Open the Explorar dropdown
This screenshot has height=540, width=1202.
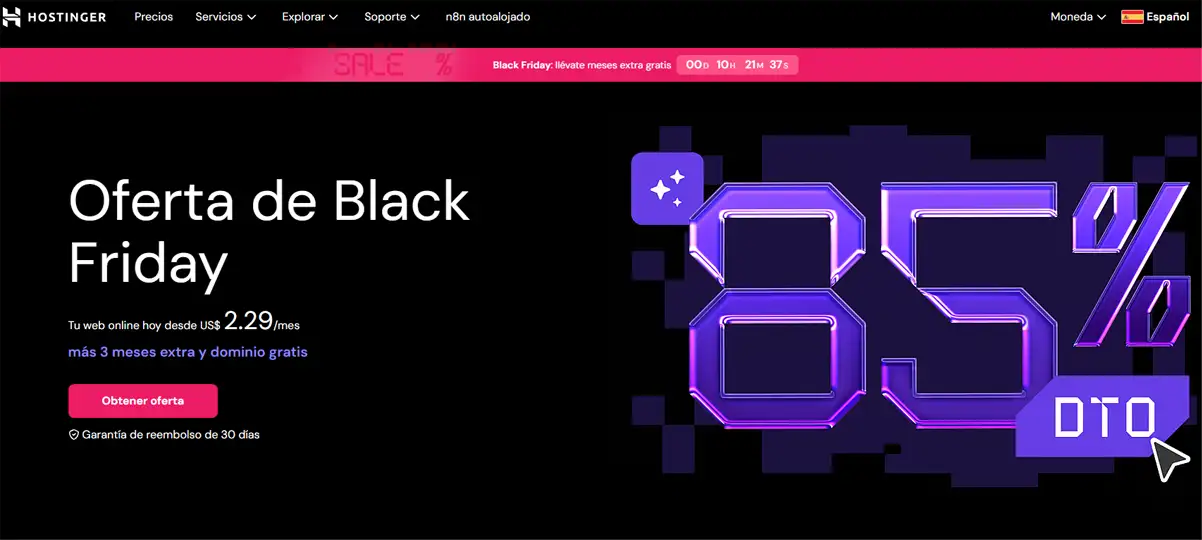[x=310, y=17]
